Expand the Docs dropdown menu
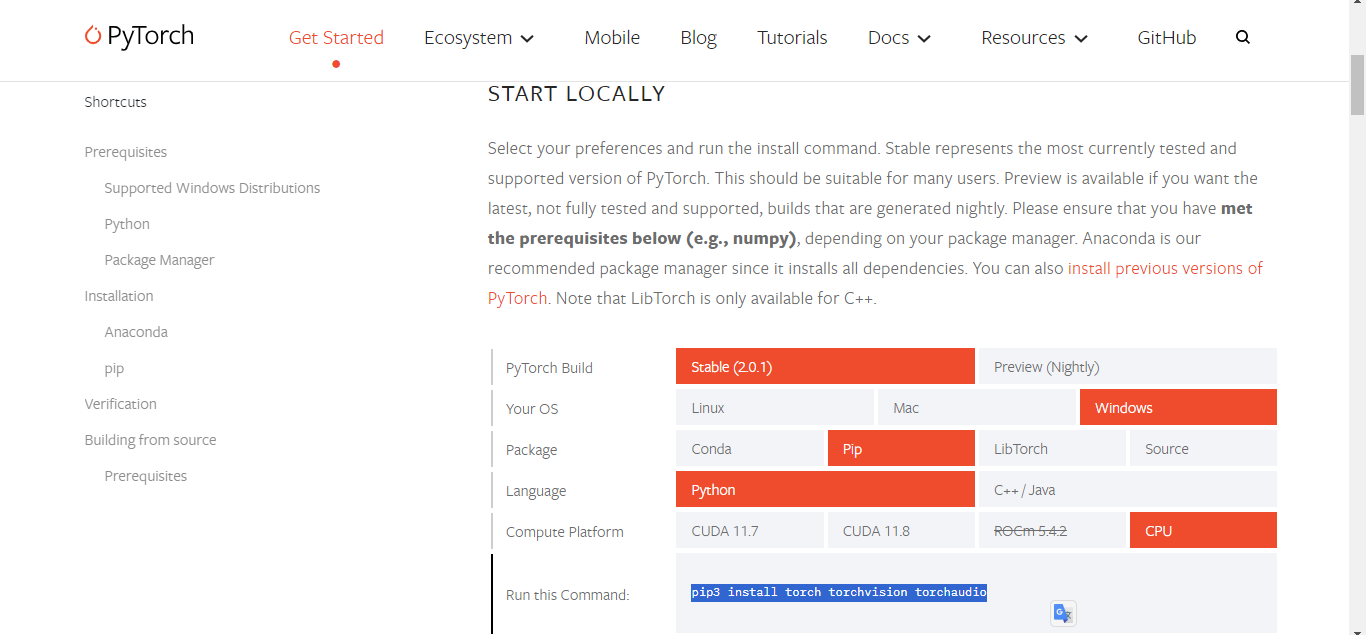Image resolution: width=1366 pixels, height=635 pixels. pos(899,37)
